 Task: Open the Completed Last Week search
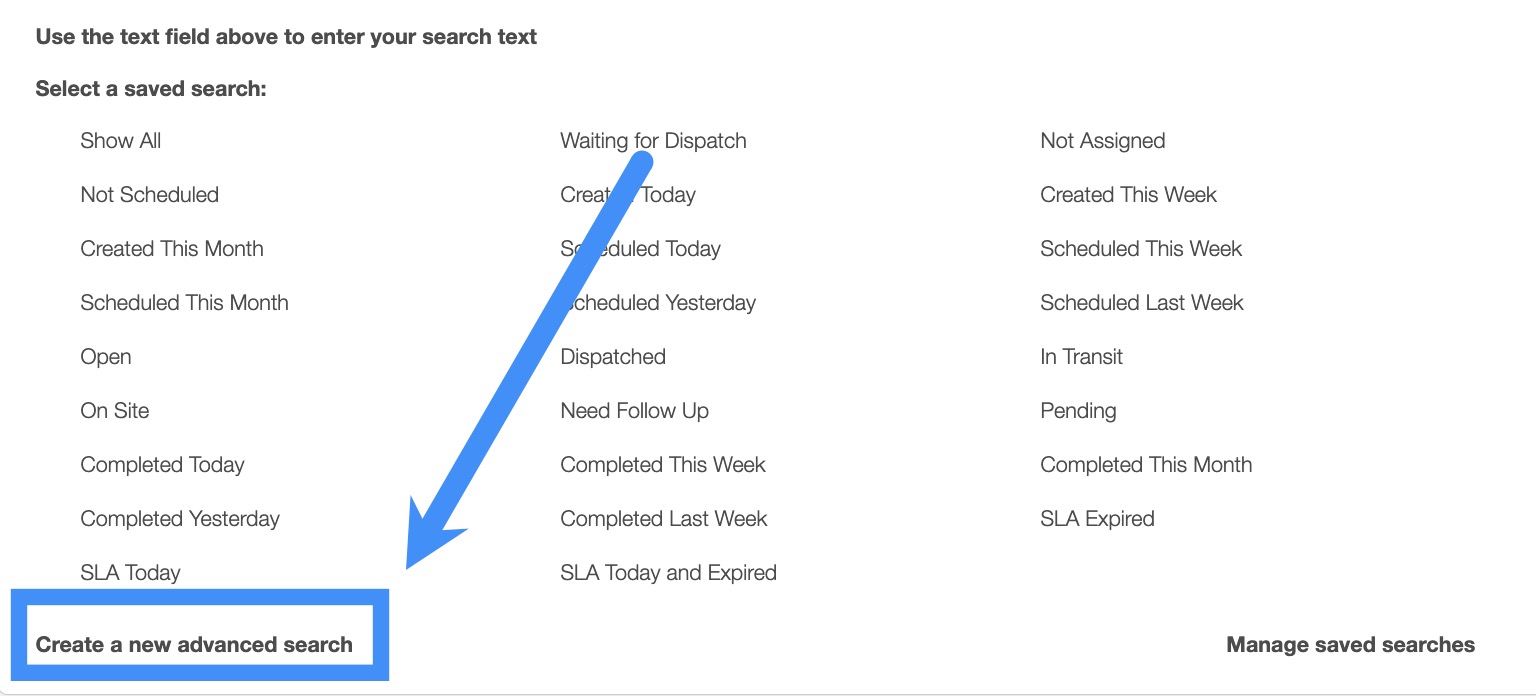point(663,519)
